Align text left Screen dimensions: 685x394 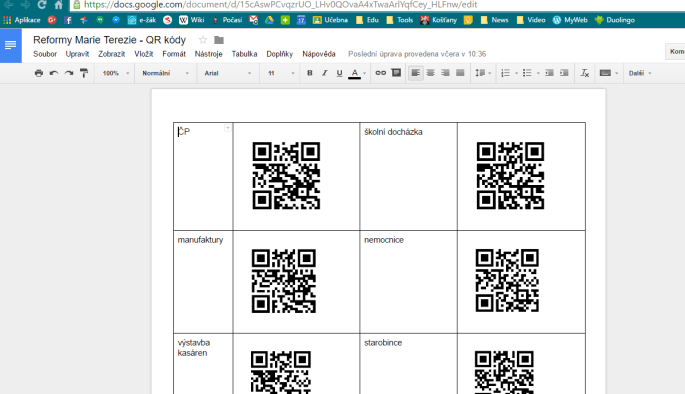point(415,73)
